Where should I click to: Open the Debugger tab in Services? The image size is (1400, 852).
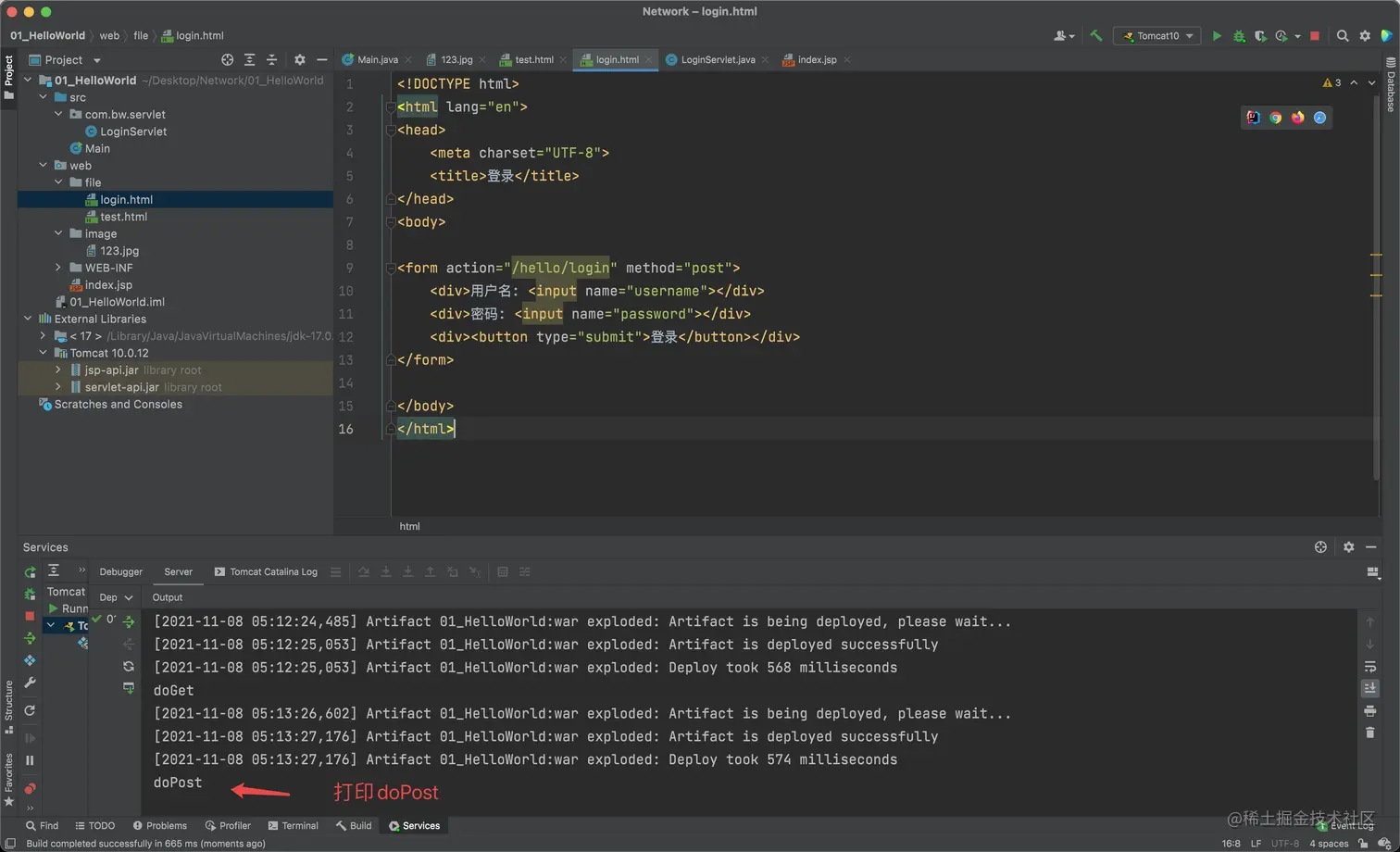(x=120, y=571)
